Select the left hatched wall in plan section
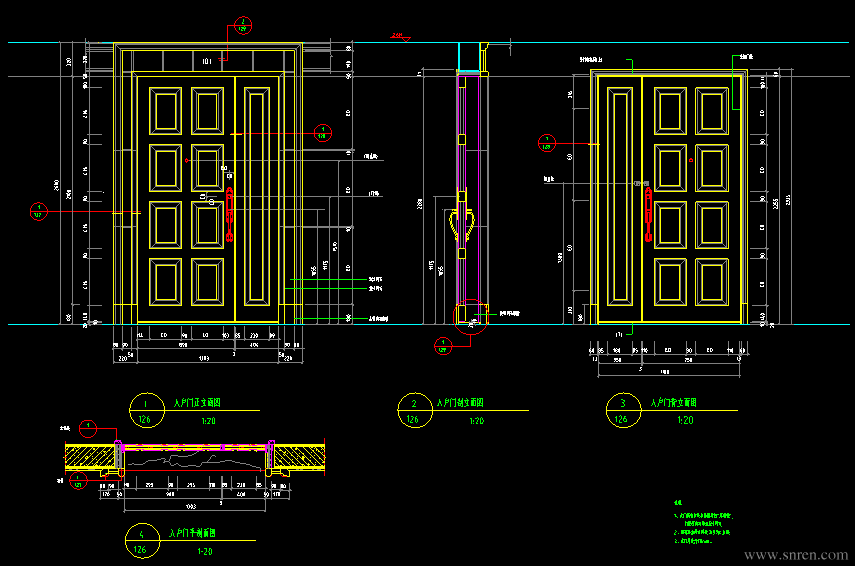 point(90,457)
